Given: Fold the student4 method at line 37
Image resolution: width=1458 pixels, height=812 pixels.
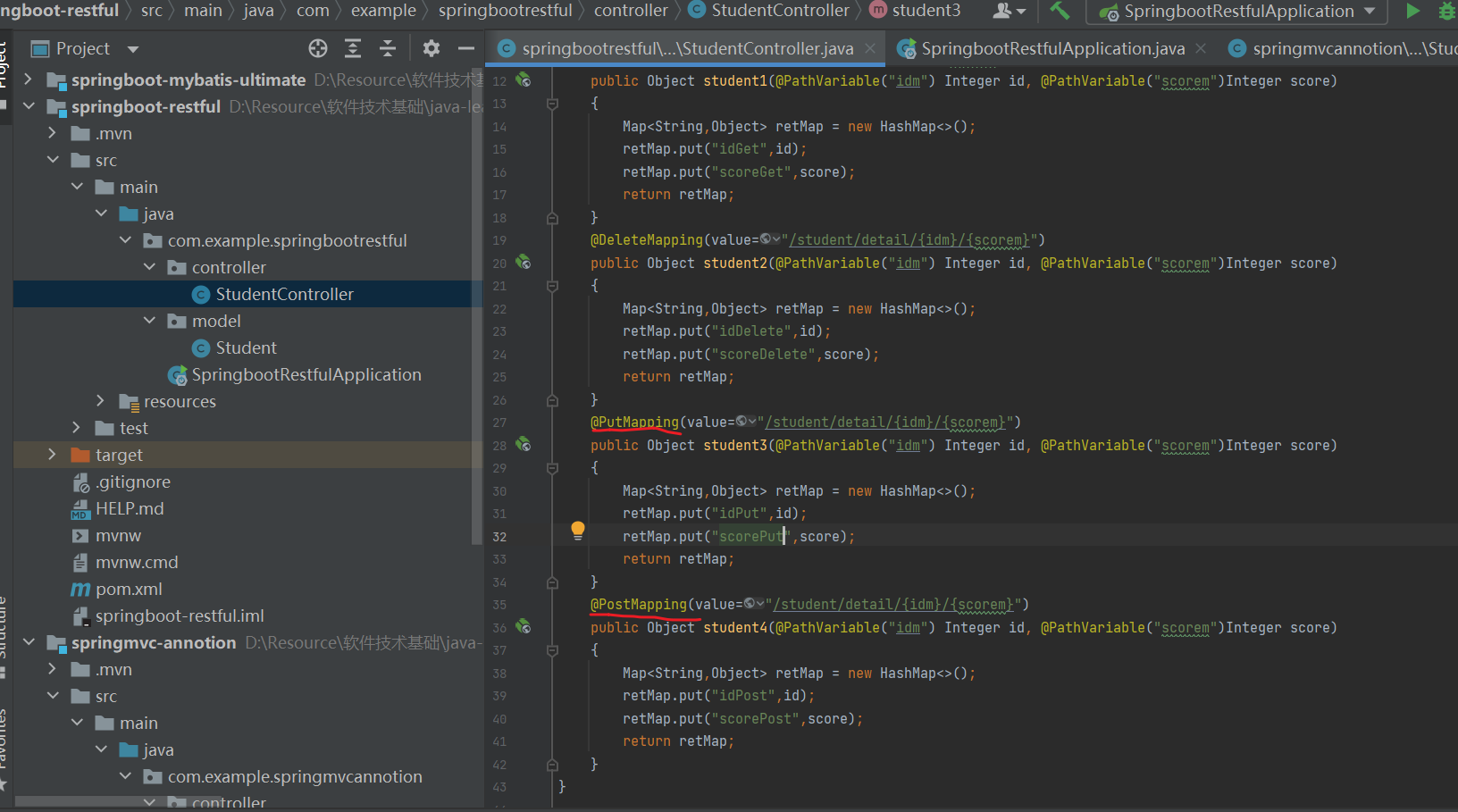Looking at the screenshot, I should [x=552, y=650].
